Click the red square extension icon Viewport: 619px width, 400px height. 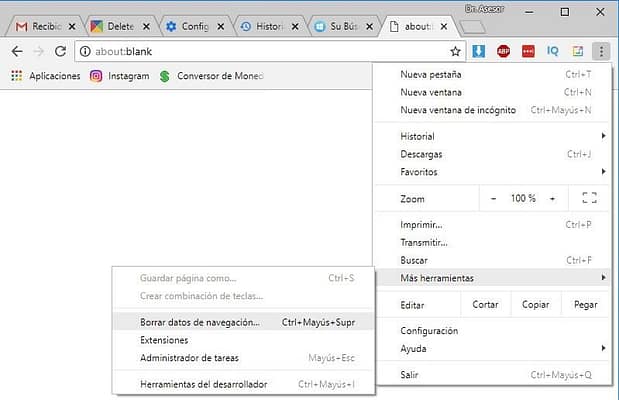(x=528, y=51)
